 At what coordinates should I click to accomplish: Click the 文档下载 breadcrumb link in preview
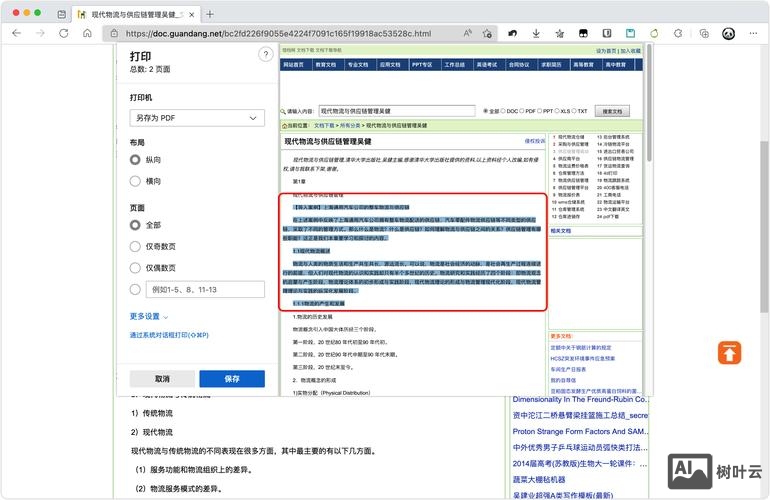pos(324,126)
